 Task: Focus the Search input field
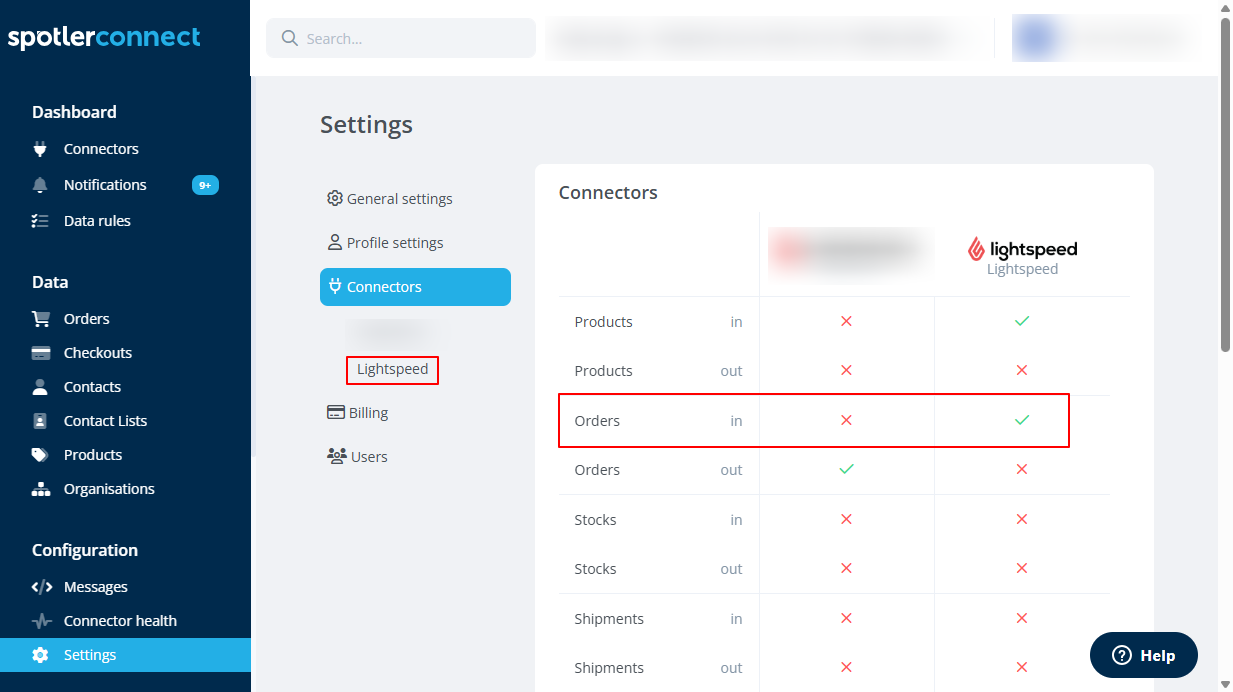401,39
